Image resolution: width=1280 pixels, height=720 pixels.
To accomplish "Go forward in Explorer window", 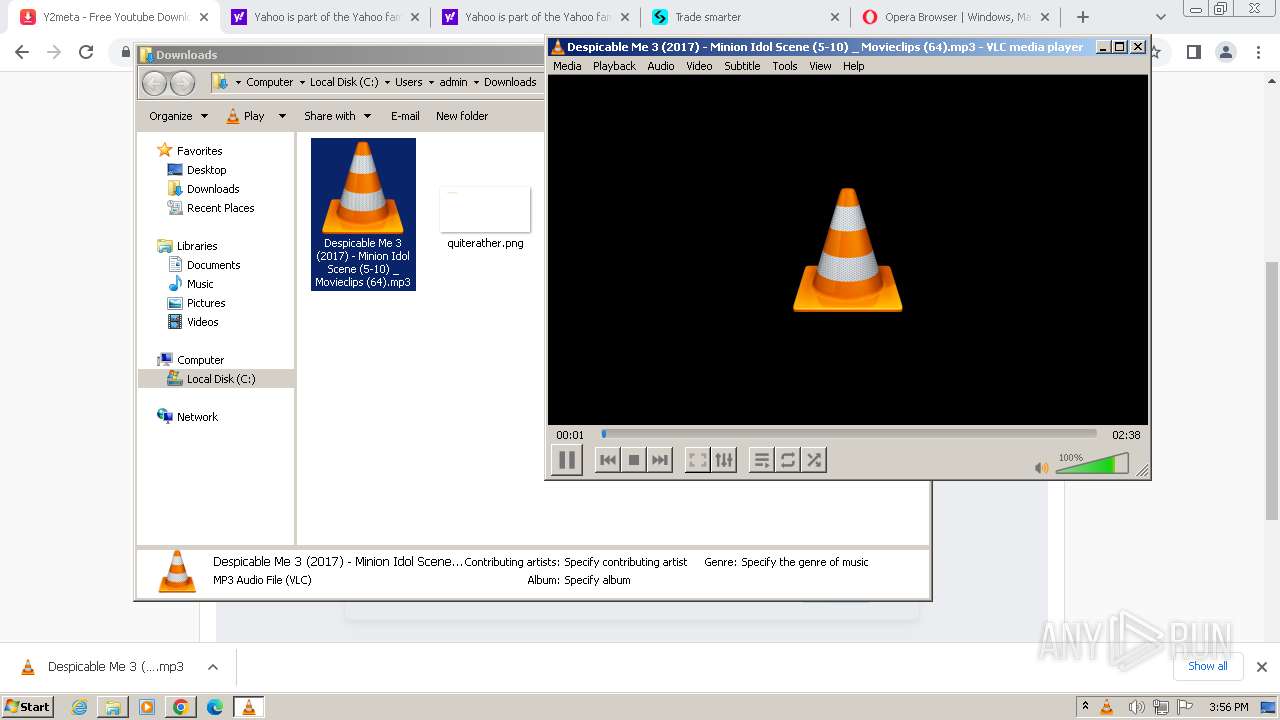I will point(182,83).
